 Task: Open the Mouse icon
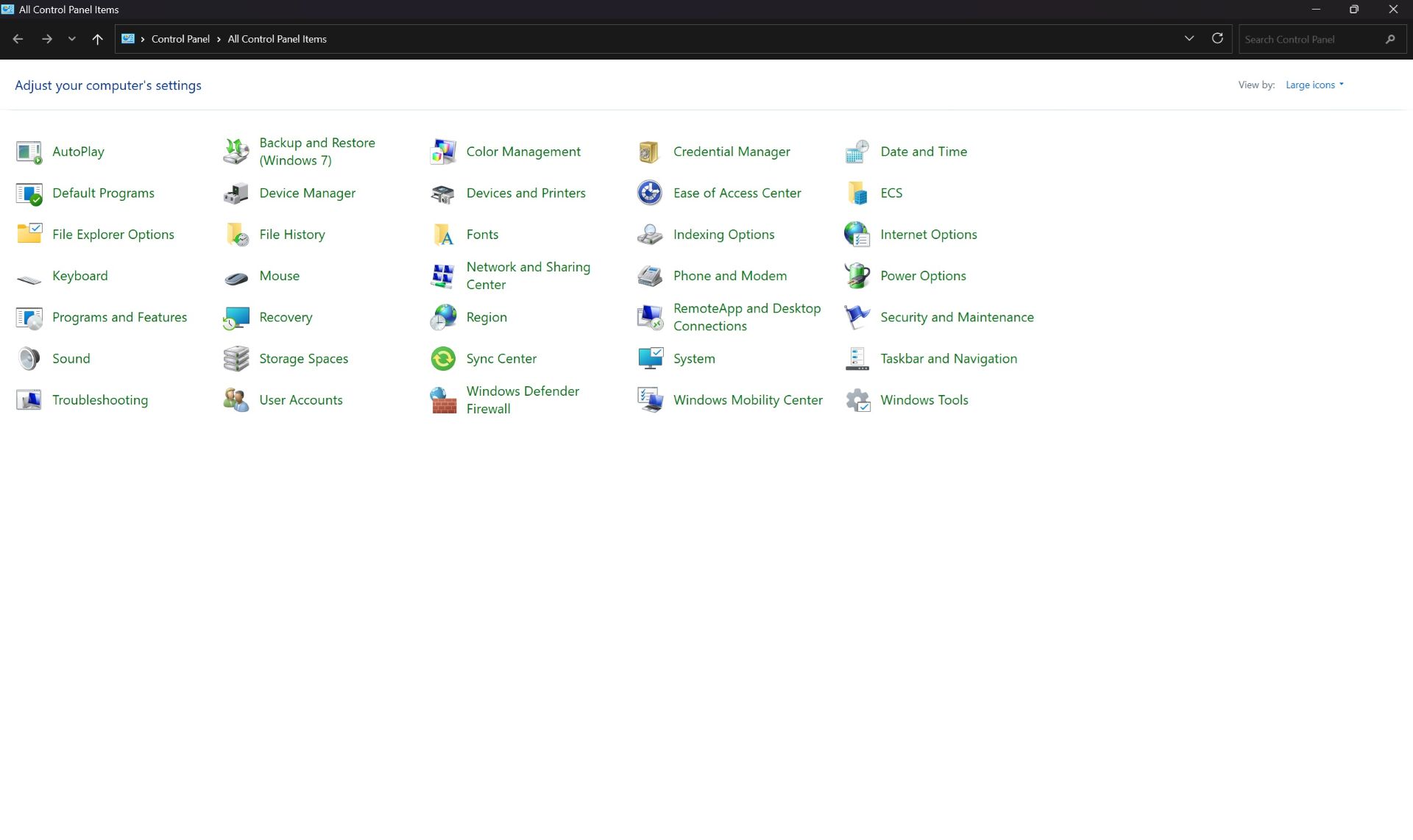tap(236, 277)
